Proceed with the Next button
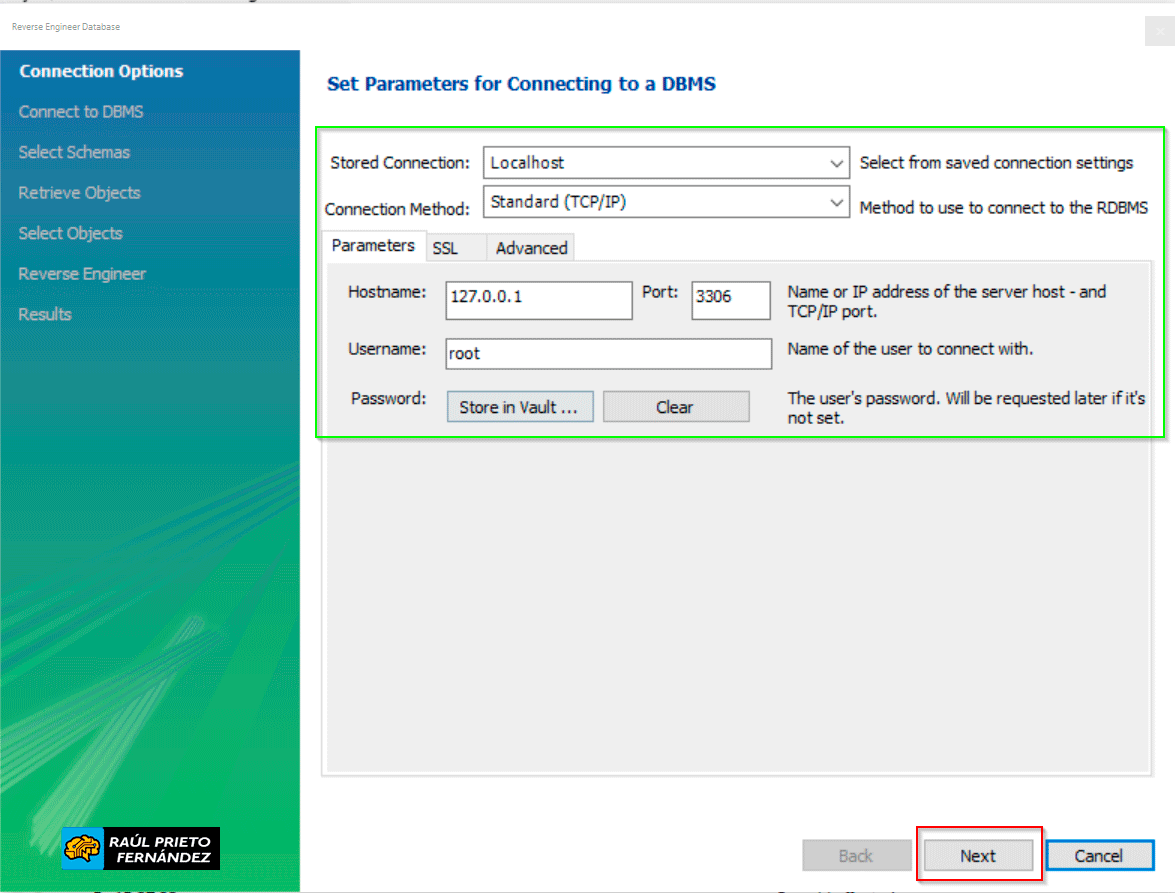Screen dimensions: 1175x893 pyautogui.click(x=977, y=856)
